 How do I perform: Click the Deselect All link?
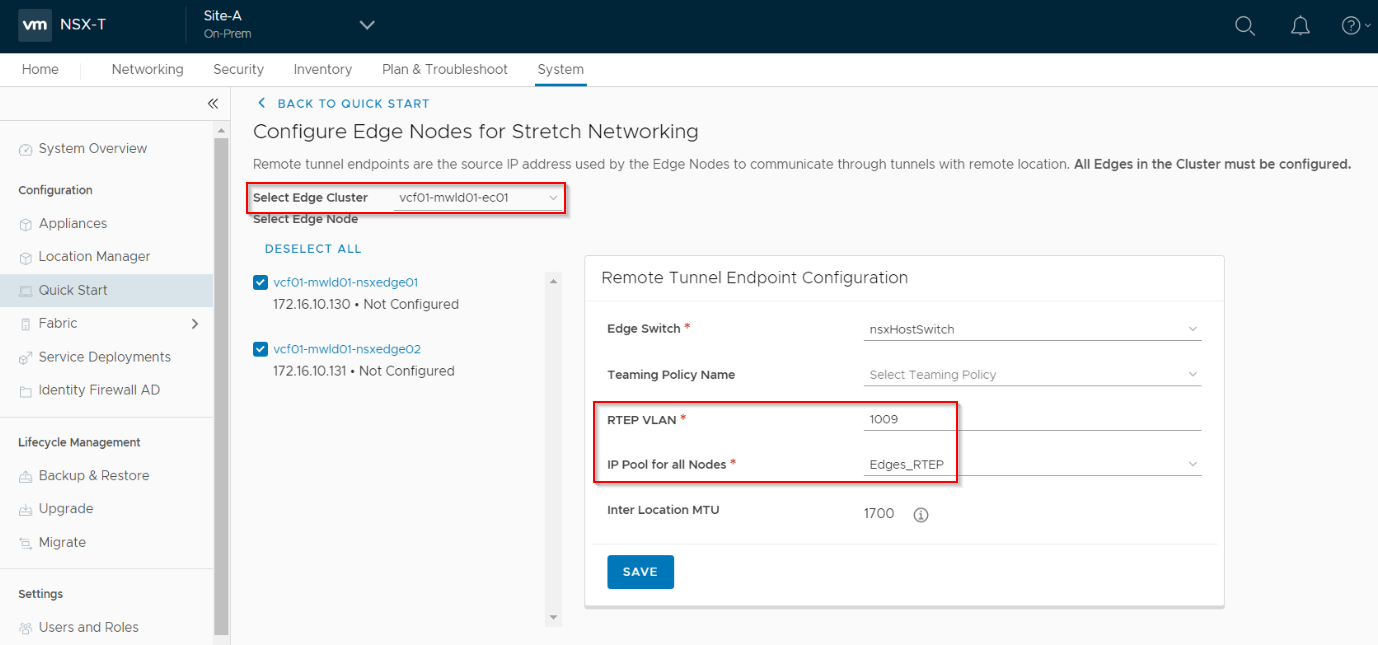[313, 249]
